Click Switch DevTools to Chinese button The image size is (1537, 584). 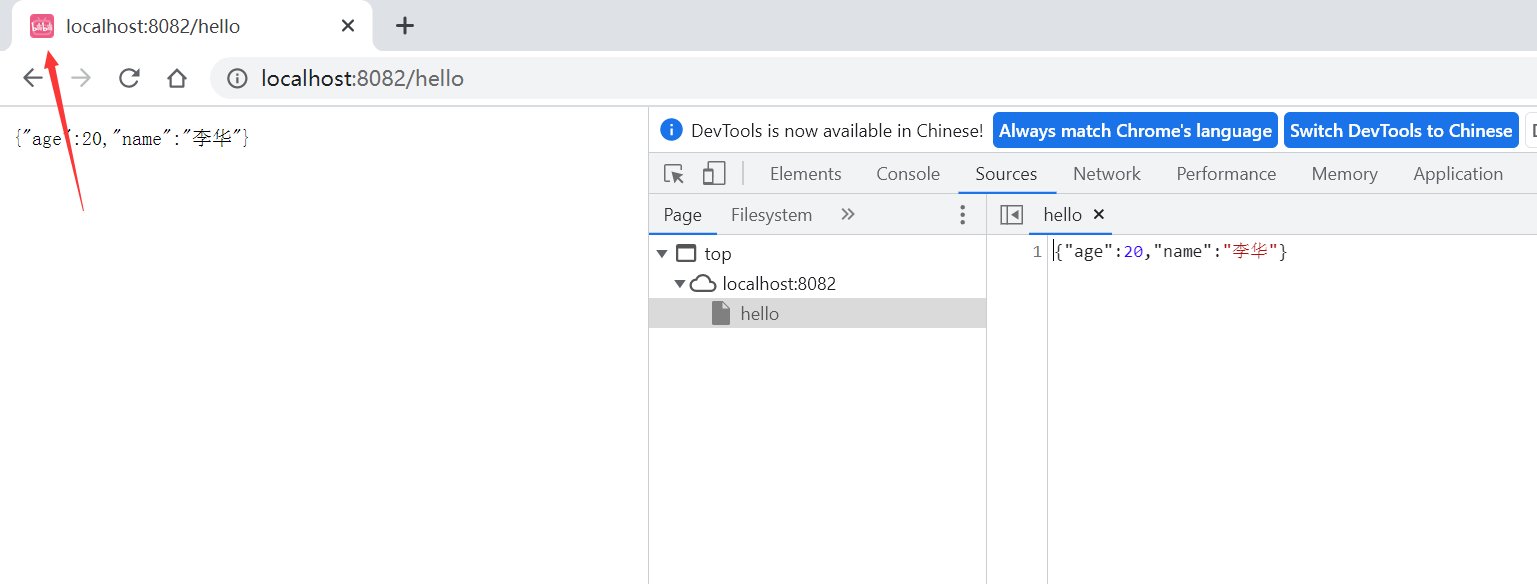(1401, 130)
